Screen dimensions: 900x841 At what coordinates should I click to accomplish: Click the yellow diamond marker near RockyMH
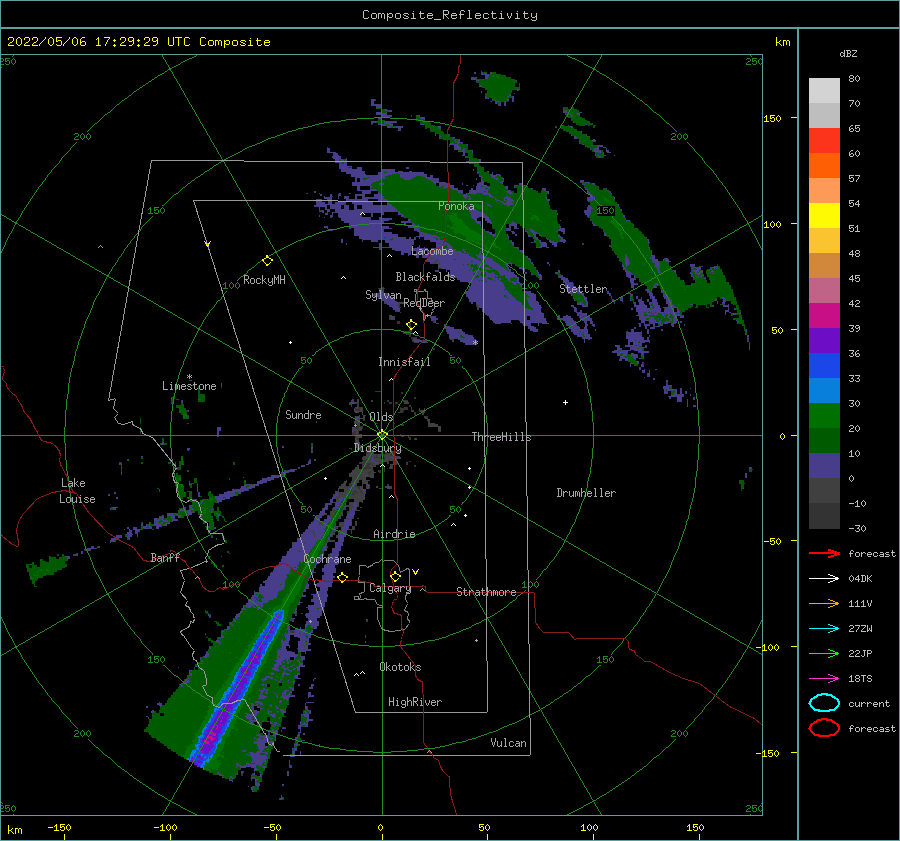point(267,261)
